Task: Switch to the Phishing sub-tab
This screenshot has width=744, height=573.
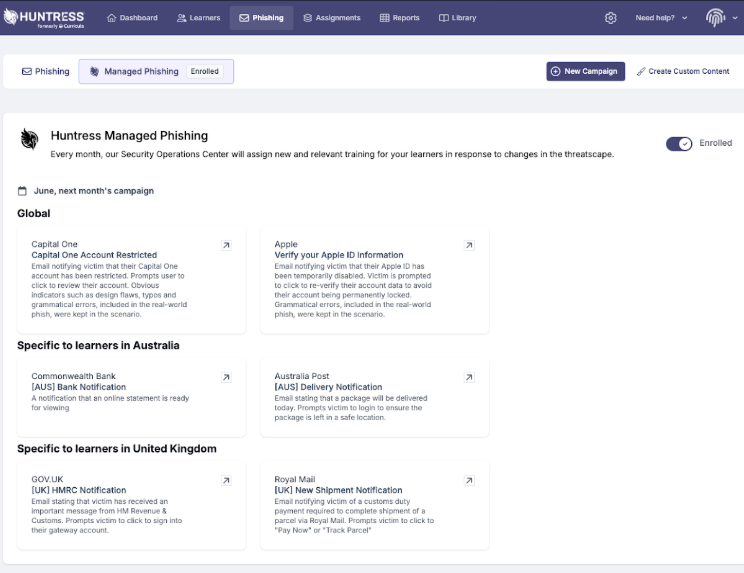Action: (46, 72)
